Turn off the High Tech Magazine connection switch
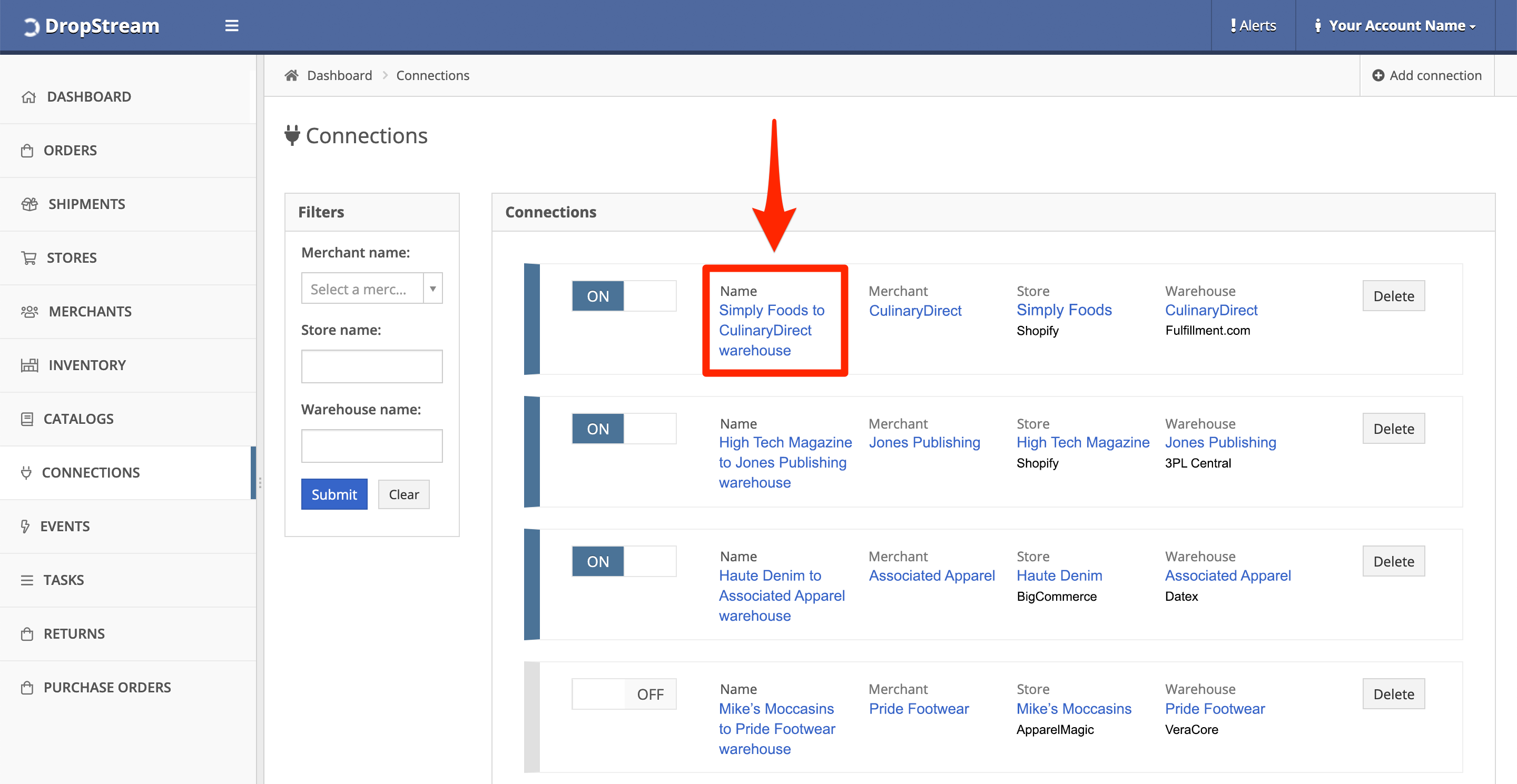 624,429
